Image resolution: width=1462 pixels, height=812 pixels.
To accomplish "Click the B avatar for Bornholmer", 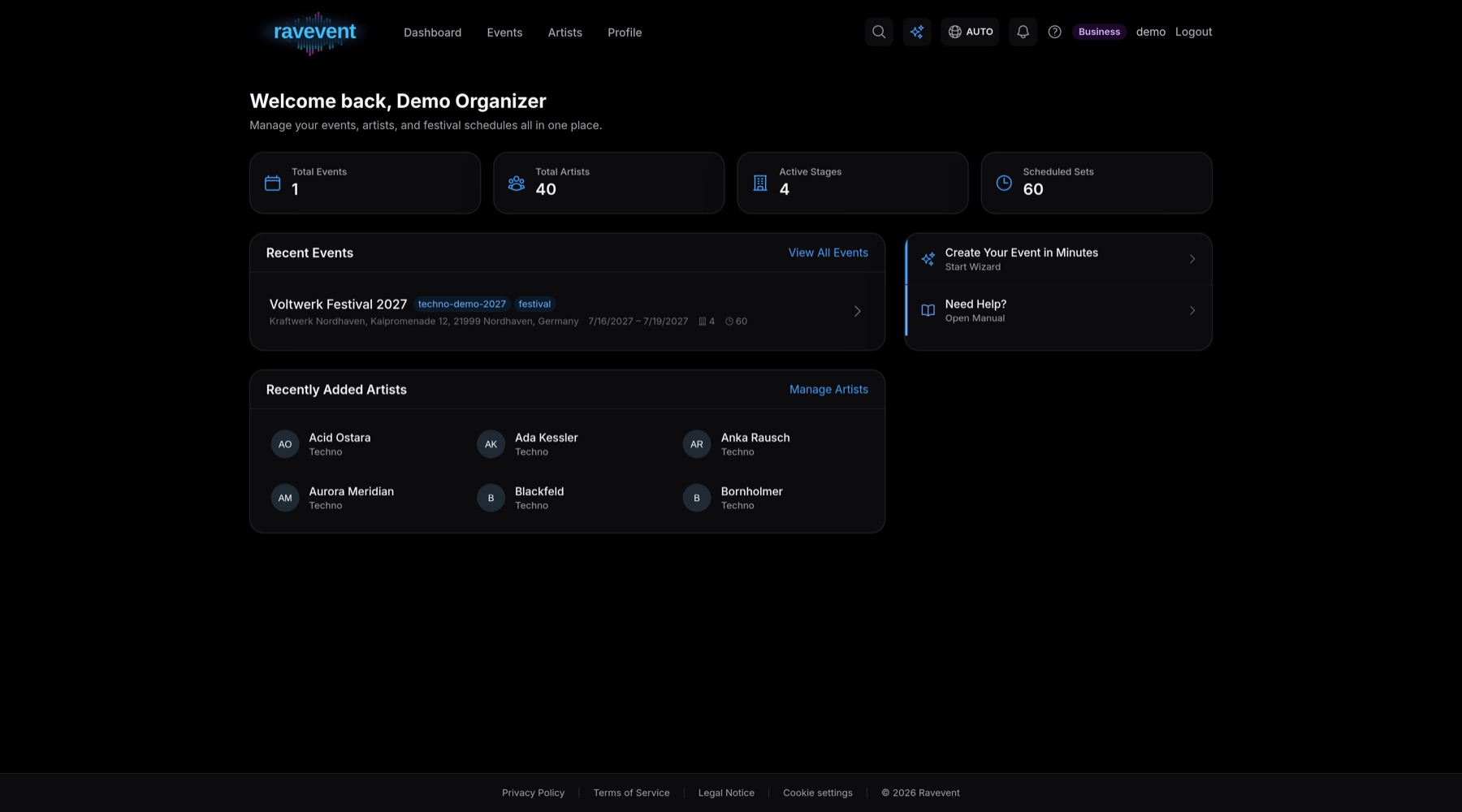I will (x=697, y=498).
